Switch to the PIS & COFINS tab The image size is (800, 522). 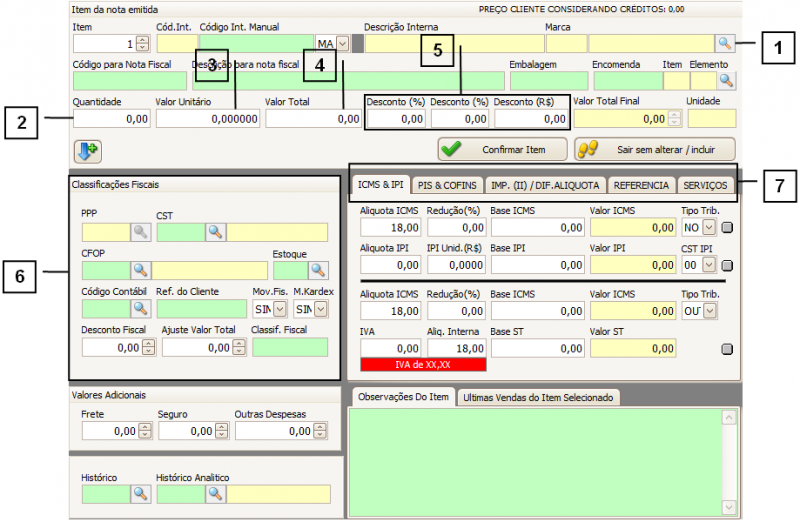(x=447, y=185)
